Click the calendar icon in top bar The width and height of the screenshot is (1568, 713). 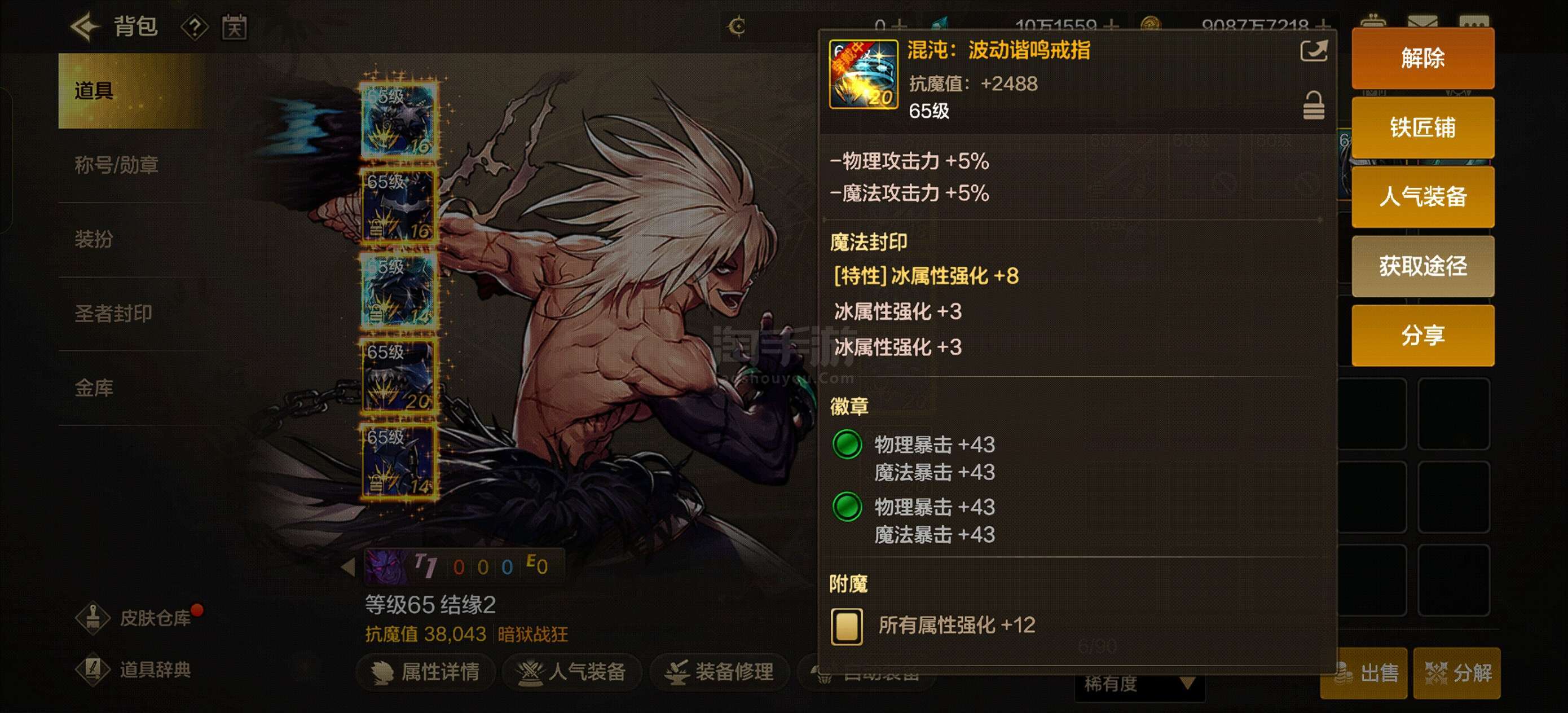tap(234, 28)
